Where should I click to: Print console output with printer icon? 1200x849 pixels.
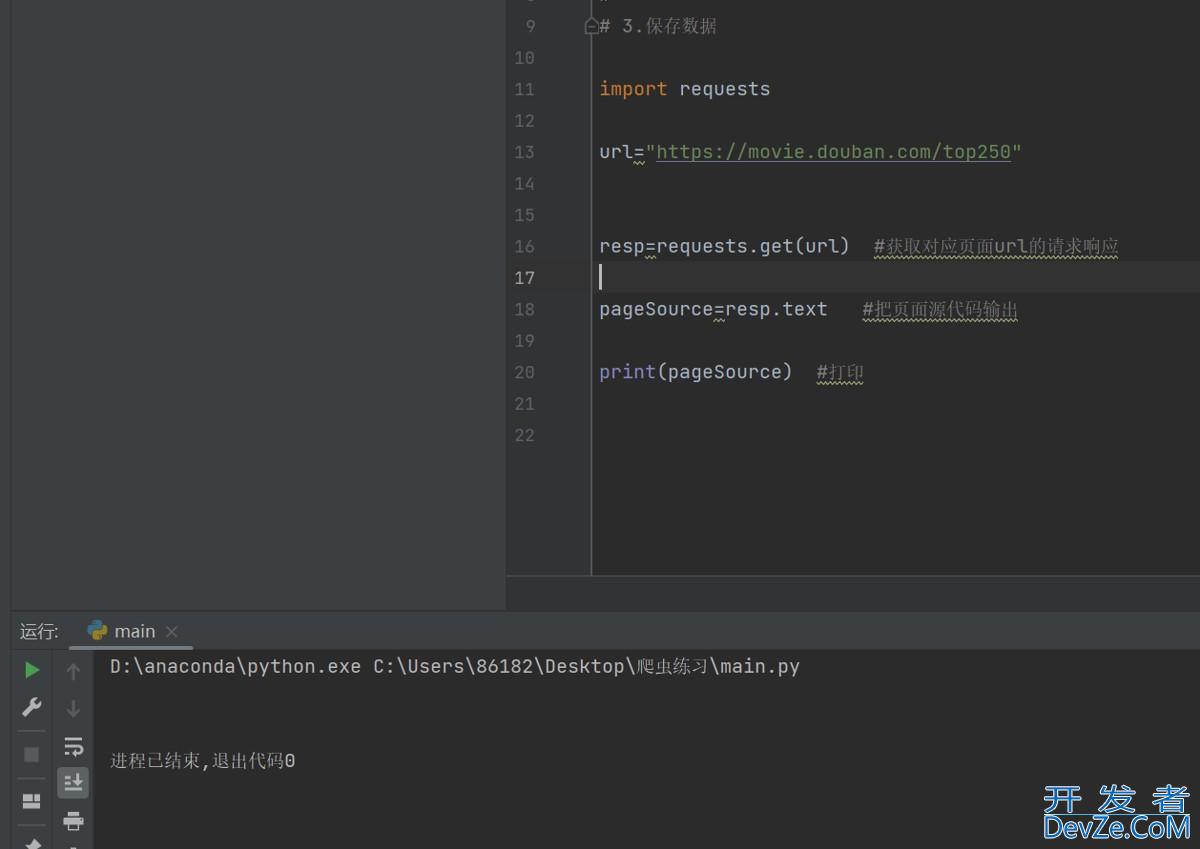pyautogui.click(x=73, y=821)
